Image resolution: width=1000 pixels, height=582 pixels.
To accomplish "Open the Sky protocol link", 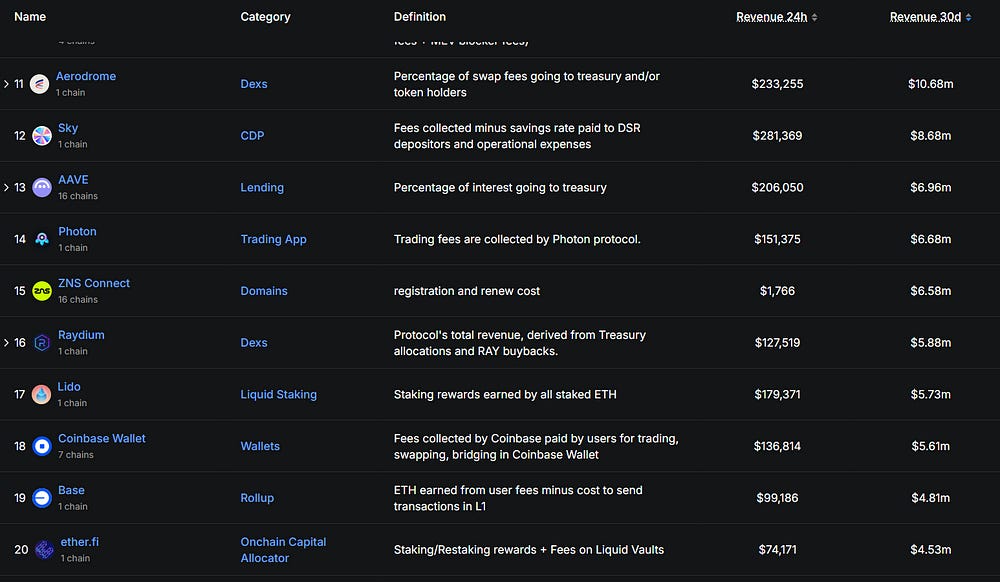I will pos(68,127).
